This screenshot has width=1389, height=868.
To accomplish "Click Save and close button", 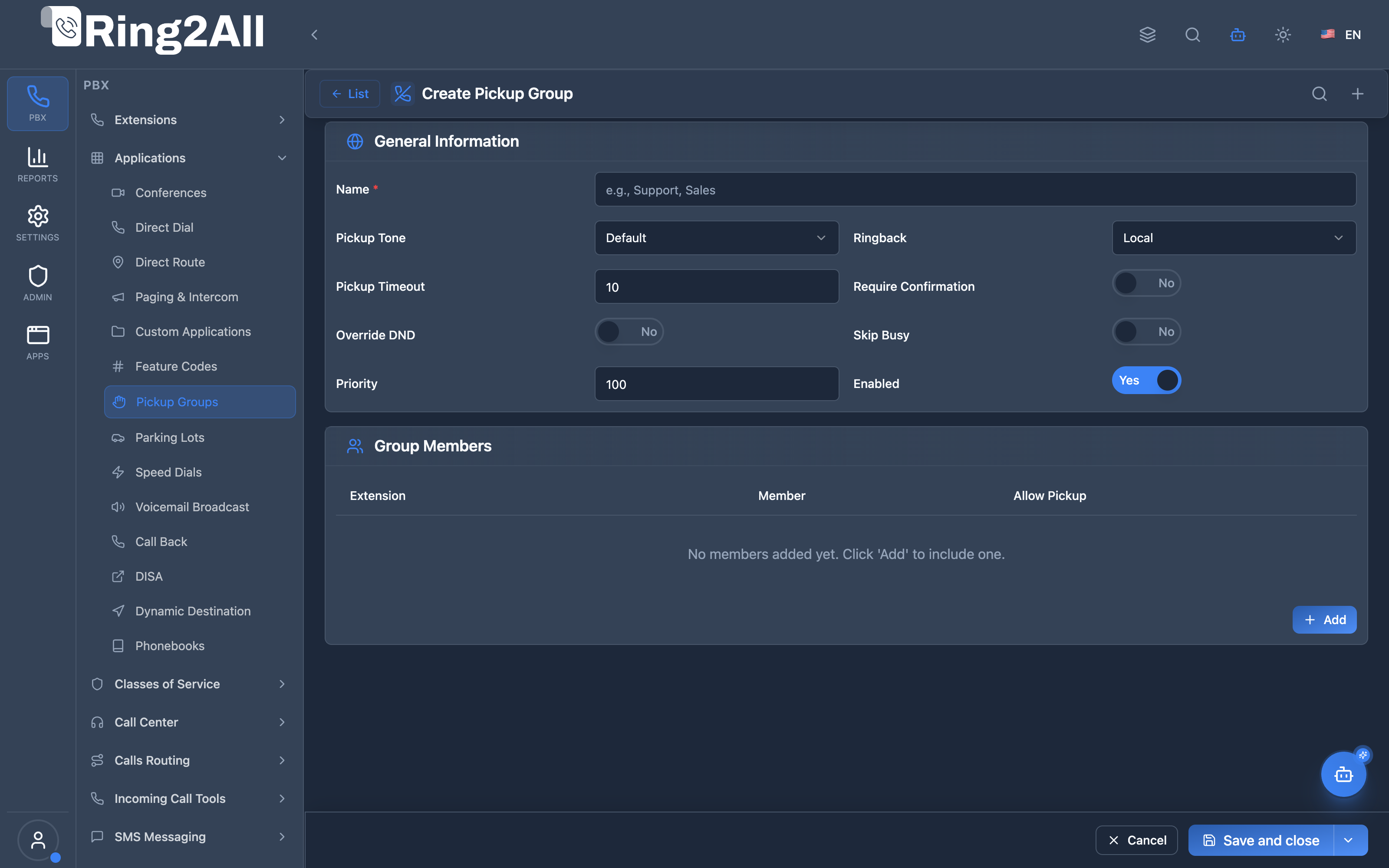I will pos(1261,841).
